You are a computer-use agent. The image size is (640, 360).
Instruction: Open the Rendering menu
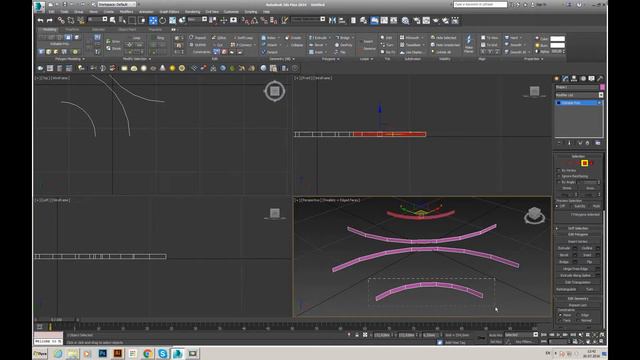click(x=192, y=11)
